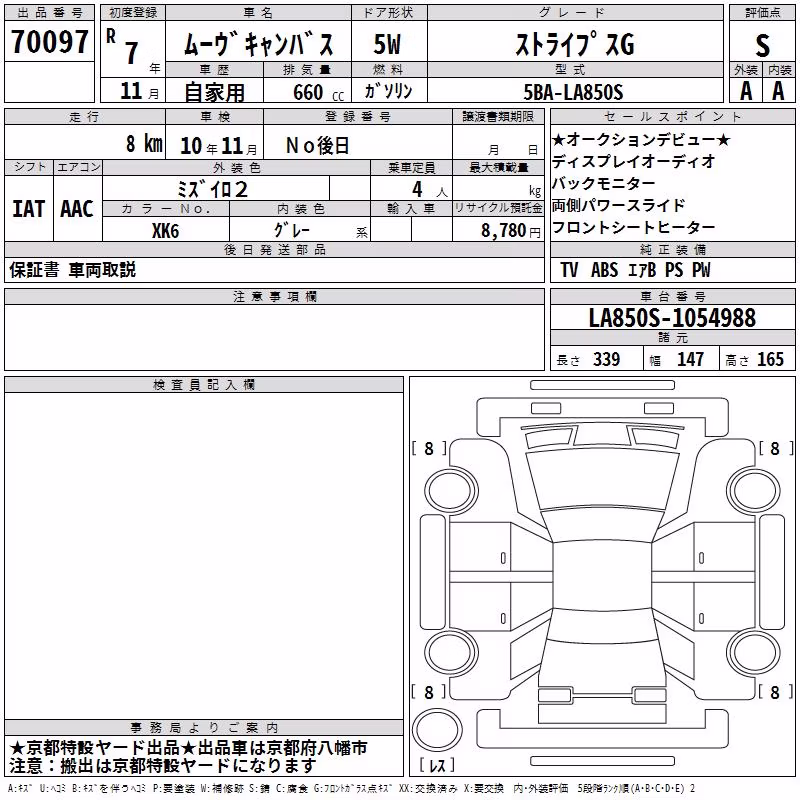This screenshot has height=800, width=800.
Task: Click the 内装 interior grade A
Action: coord(778,91)
